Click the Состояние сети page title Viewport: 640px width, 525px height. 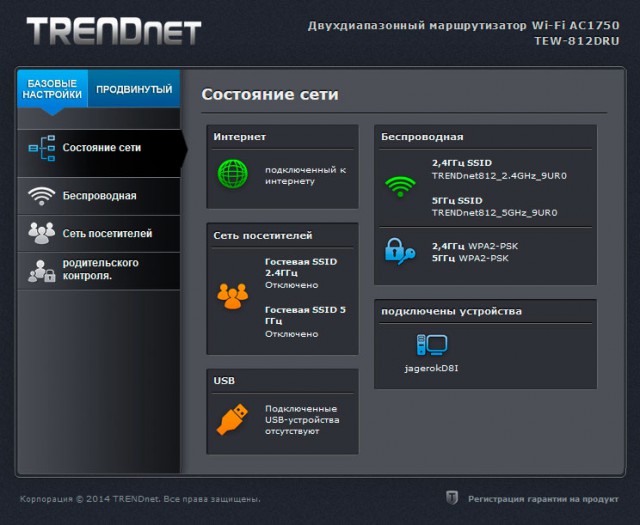tap(270, 94)
